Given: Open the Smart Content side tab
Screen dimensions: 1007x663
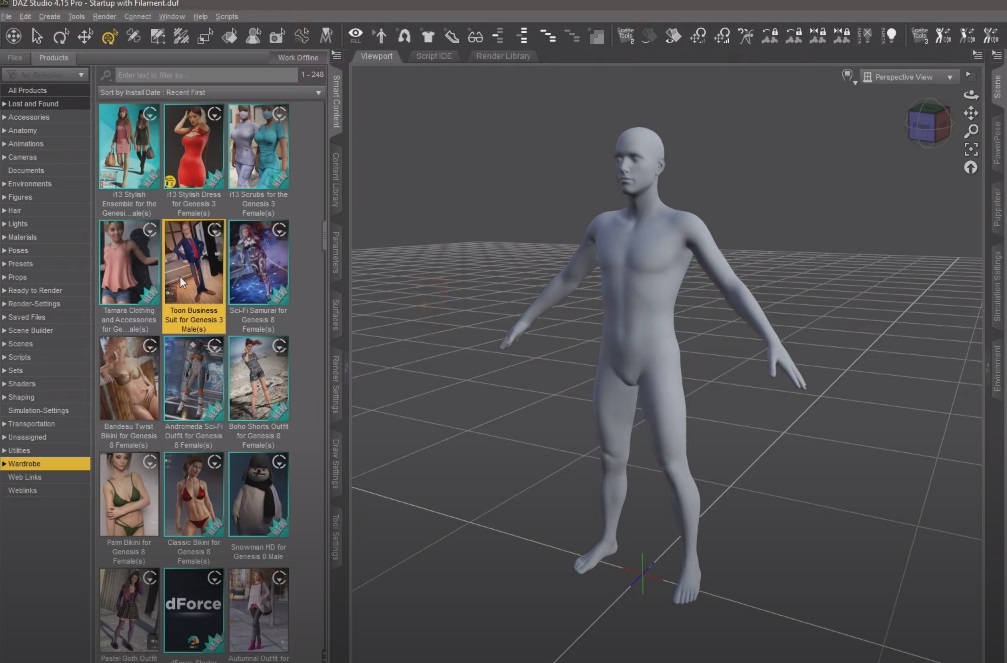Looking at the screenshot, I should [x=336, y=101].
